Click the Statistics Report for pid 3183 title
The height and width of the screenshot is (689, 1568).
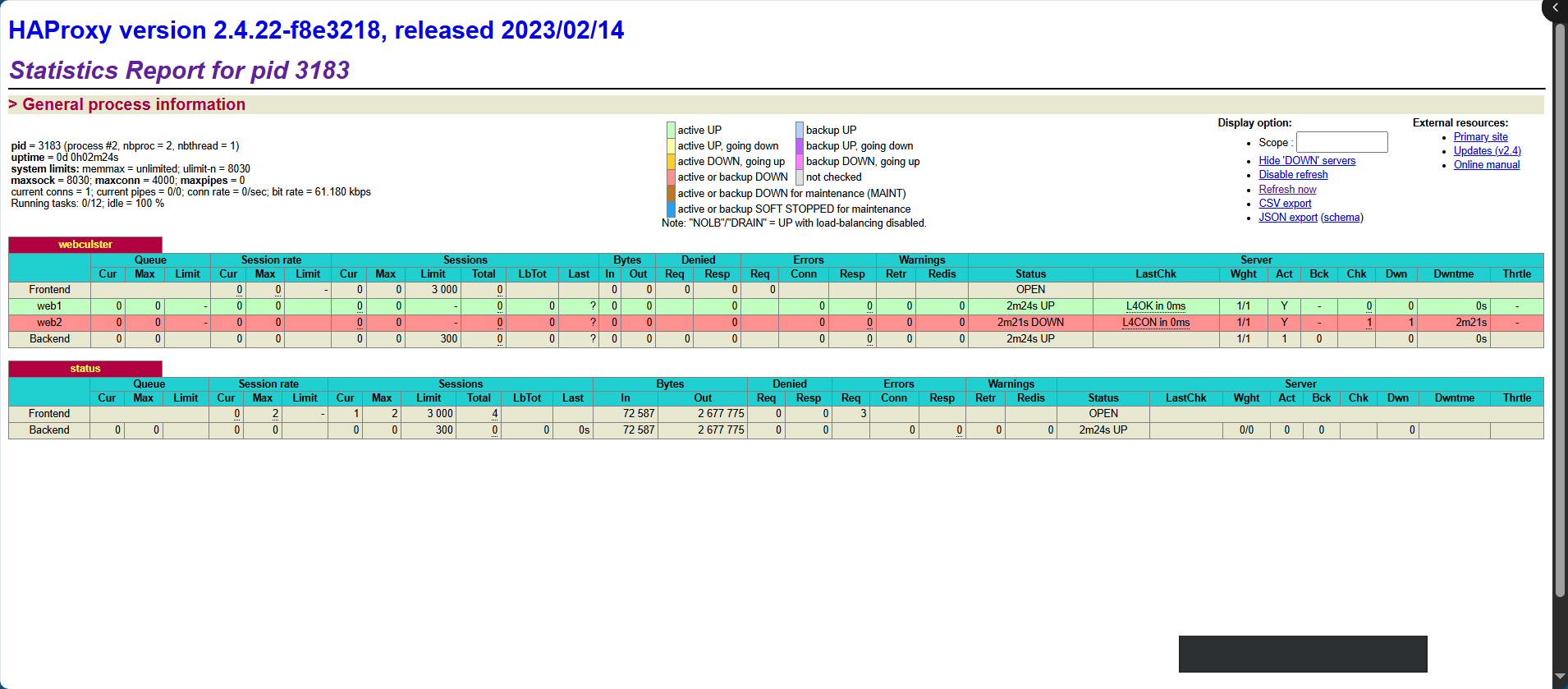pos(180,71)
